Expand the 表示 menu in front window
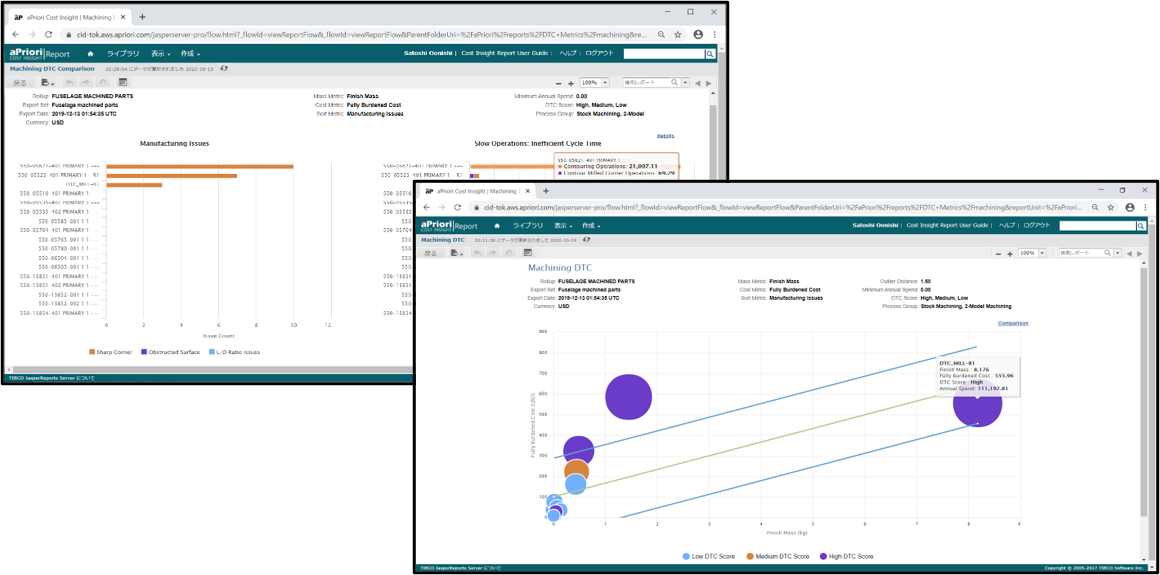1160x575 pixels. pyautogui.click(x=562, y=226)
